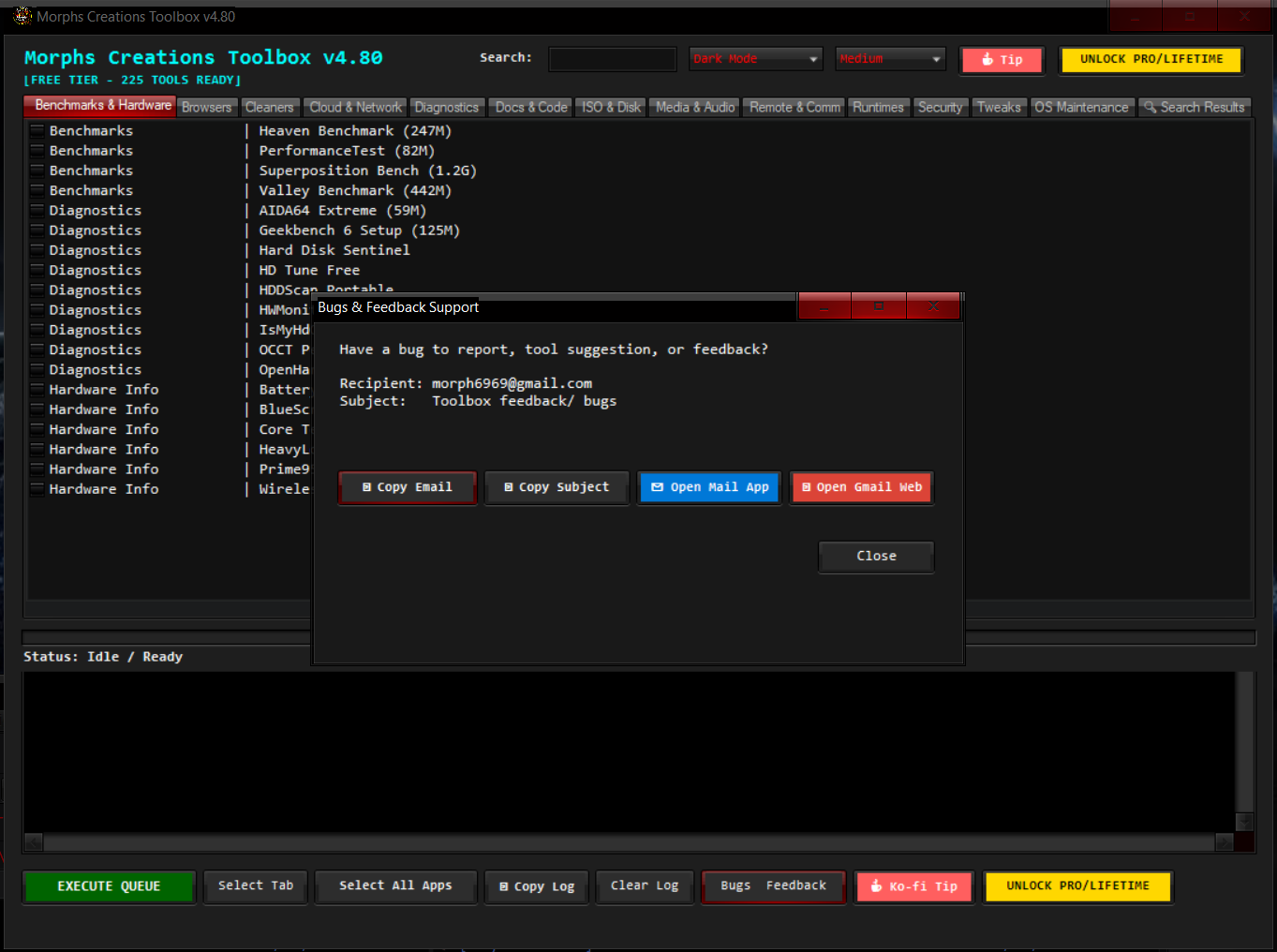Open the Cleaners tab
Screen dimensions: 1277x952
click(269, 108)
